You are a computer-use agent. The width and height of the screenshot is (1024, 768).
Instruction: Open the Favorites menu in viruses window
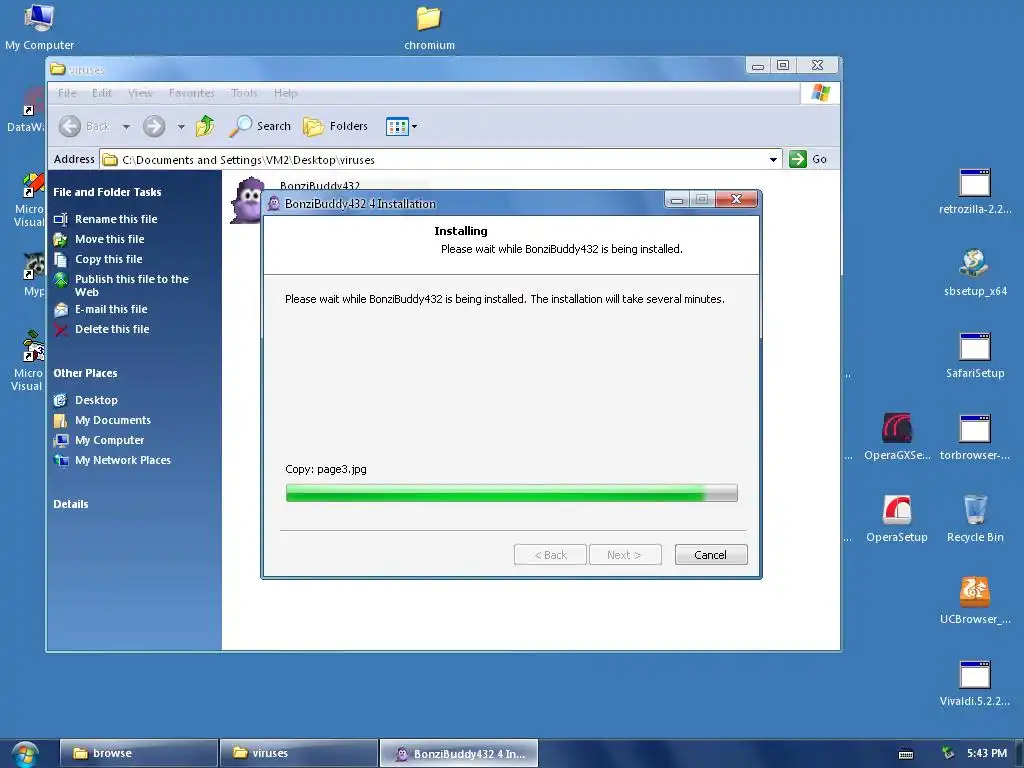click(191, 93)
